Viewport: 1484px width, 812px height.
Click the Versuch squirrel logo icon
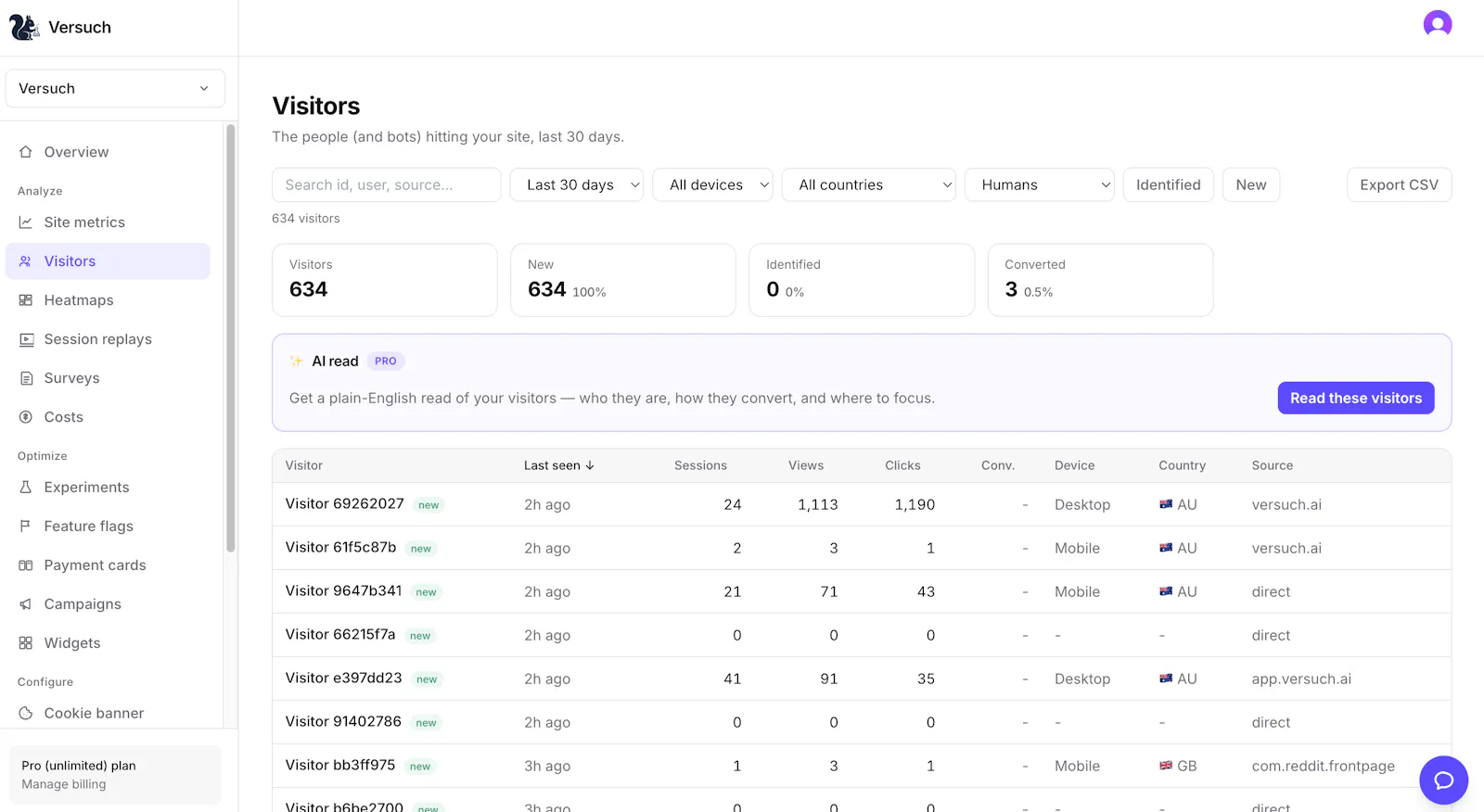pos(24,28)
